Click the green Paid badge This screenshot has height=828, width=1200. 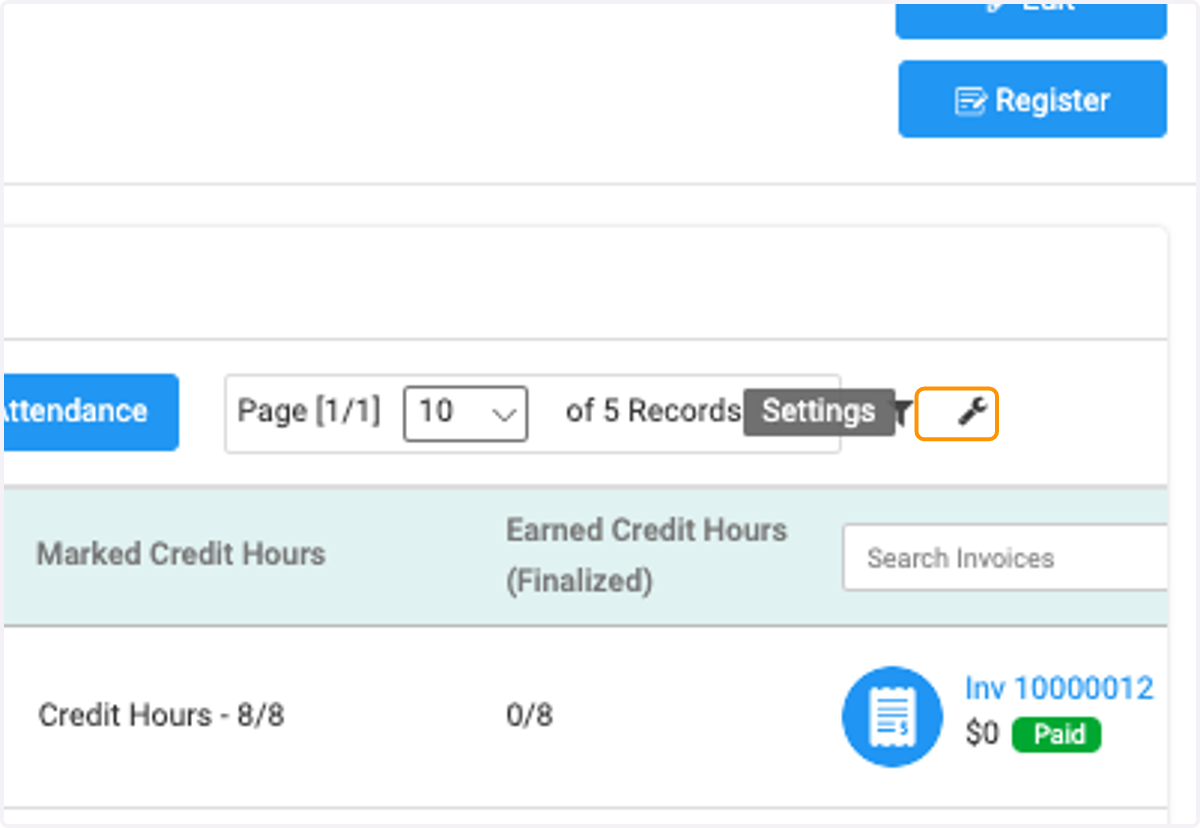click(x=1056, y=735)
